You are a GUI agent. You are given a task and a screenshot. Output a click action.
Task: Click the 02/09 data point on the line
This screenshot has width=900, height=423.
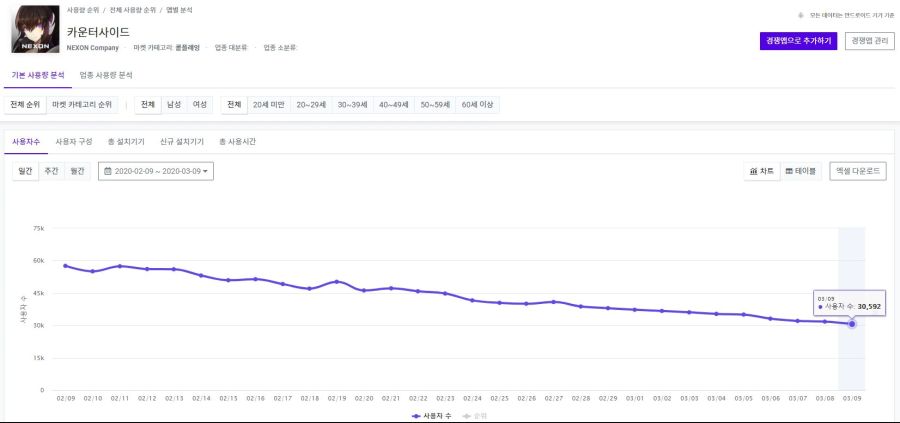[65, 266]
